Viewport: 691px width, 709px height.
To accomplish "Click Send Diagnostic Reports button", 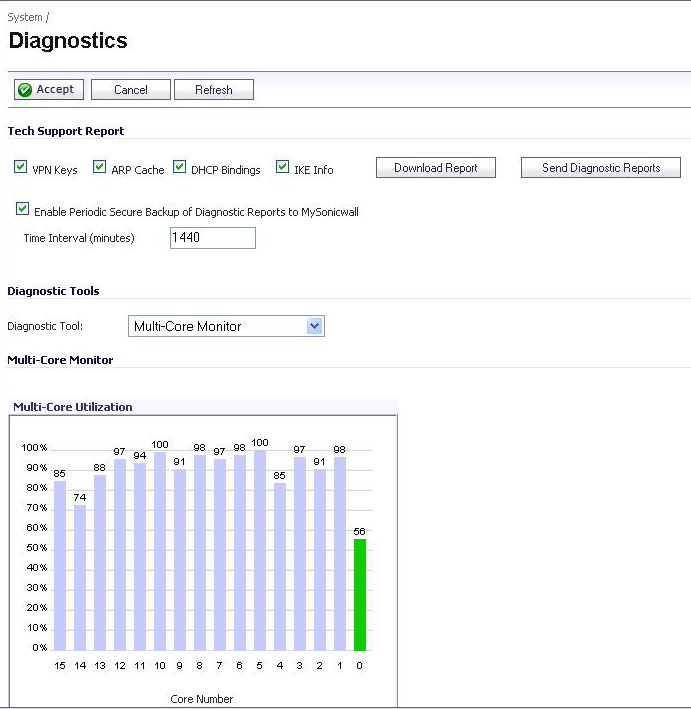I will [601, 168].
